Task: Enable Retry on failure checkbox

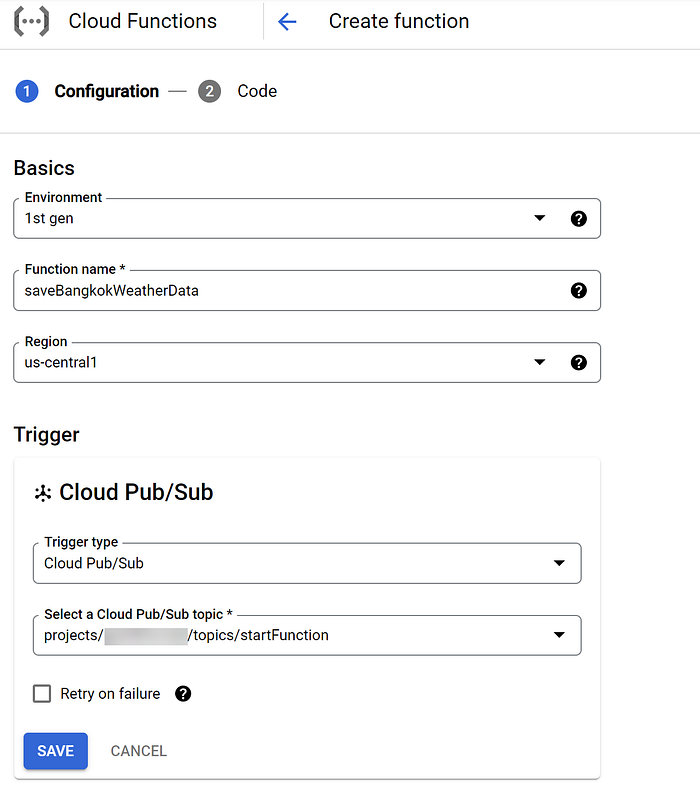Action: point(42,694)
